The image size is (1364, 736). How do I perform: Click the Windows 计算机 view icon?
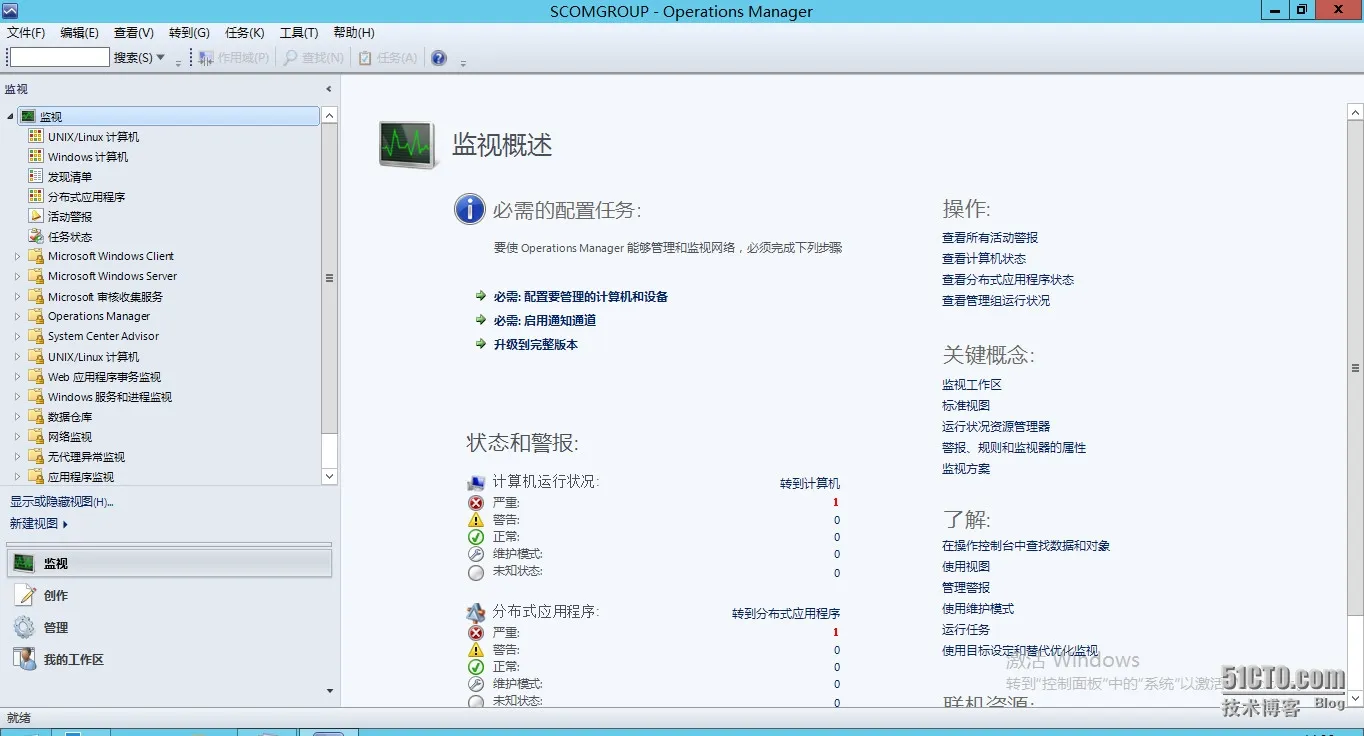35,156
